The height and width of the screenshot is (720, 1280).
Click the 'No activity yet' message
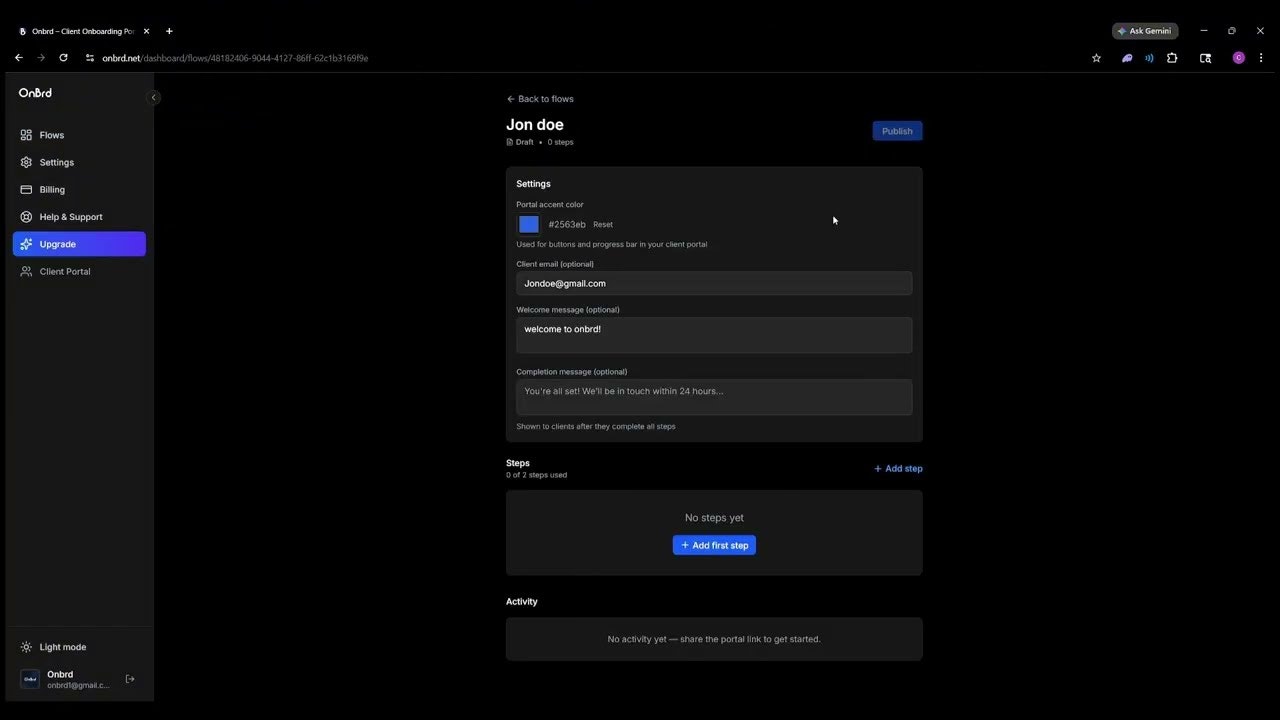714,639
